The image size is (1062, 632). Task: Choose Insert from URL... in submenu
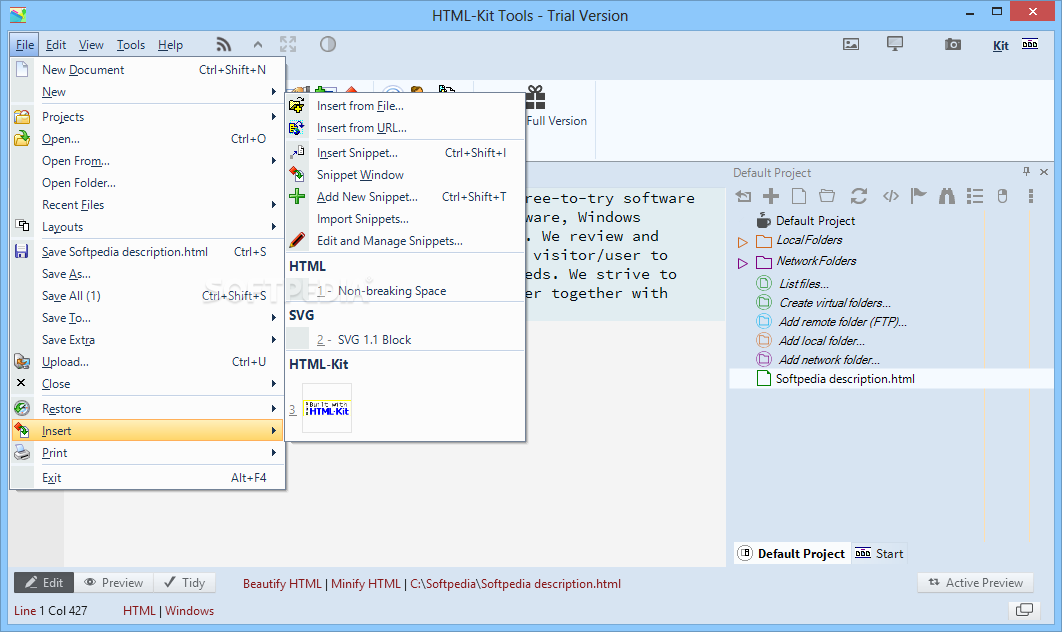tap(405, 127)
